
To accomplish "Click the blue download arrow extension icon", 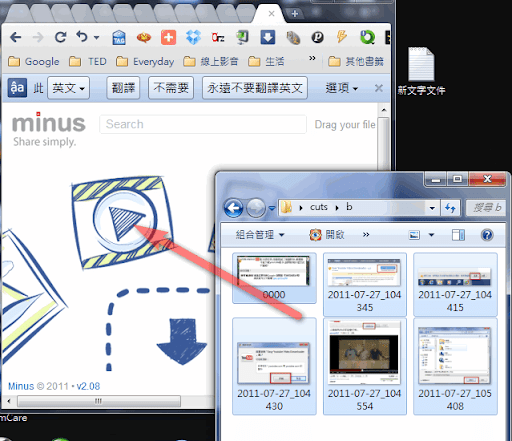I will click(x=268, y=37).
